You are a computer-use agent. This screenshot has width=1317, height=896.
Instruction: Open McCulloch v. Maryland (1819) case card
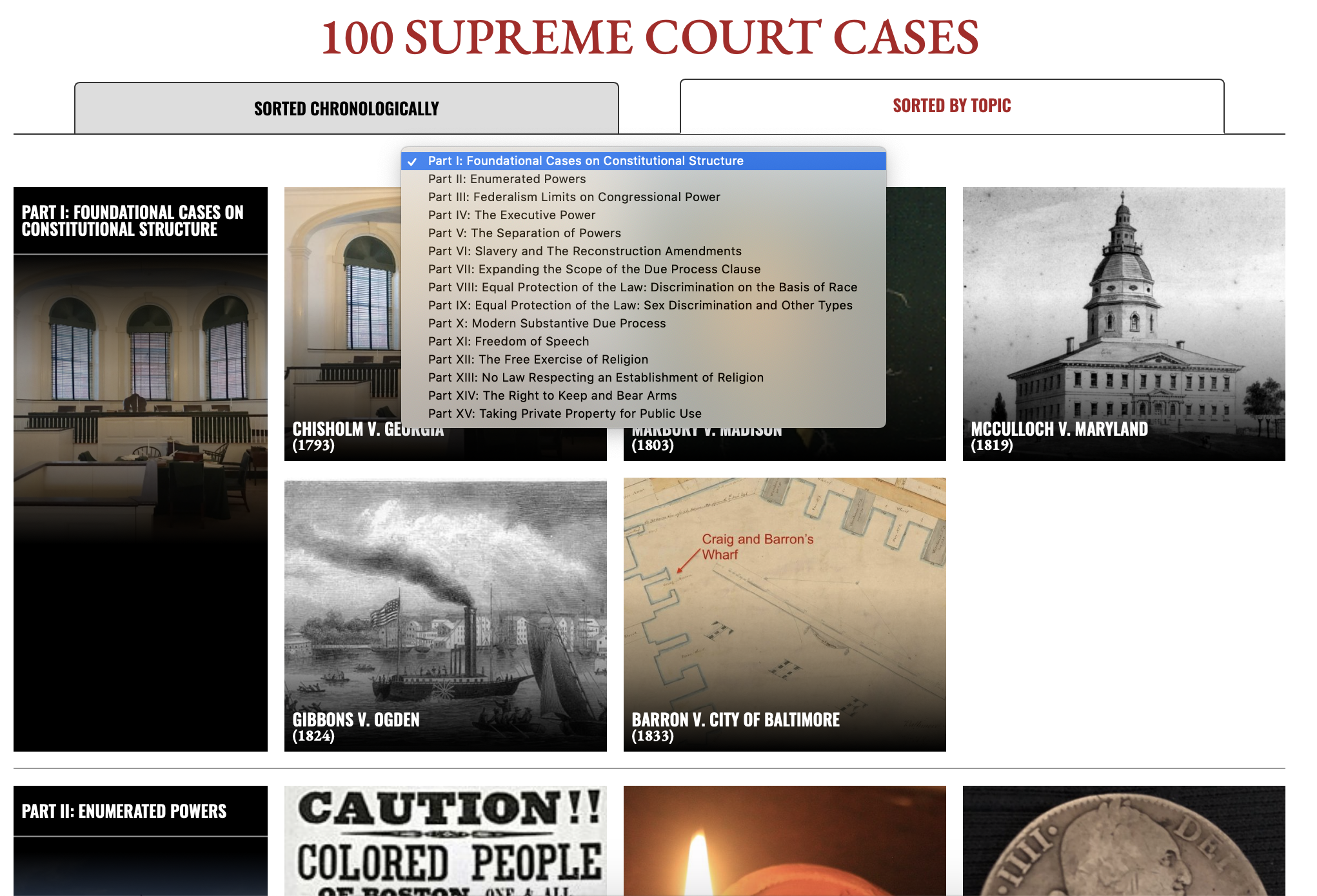1124,324
